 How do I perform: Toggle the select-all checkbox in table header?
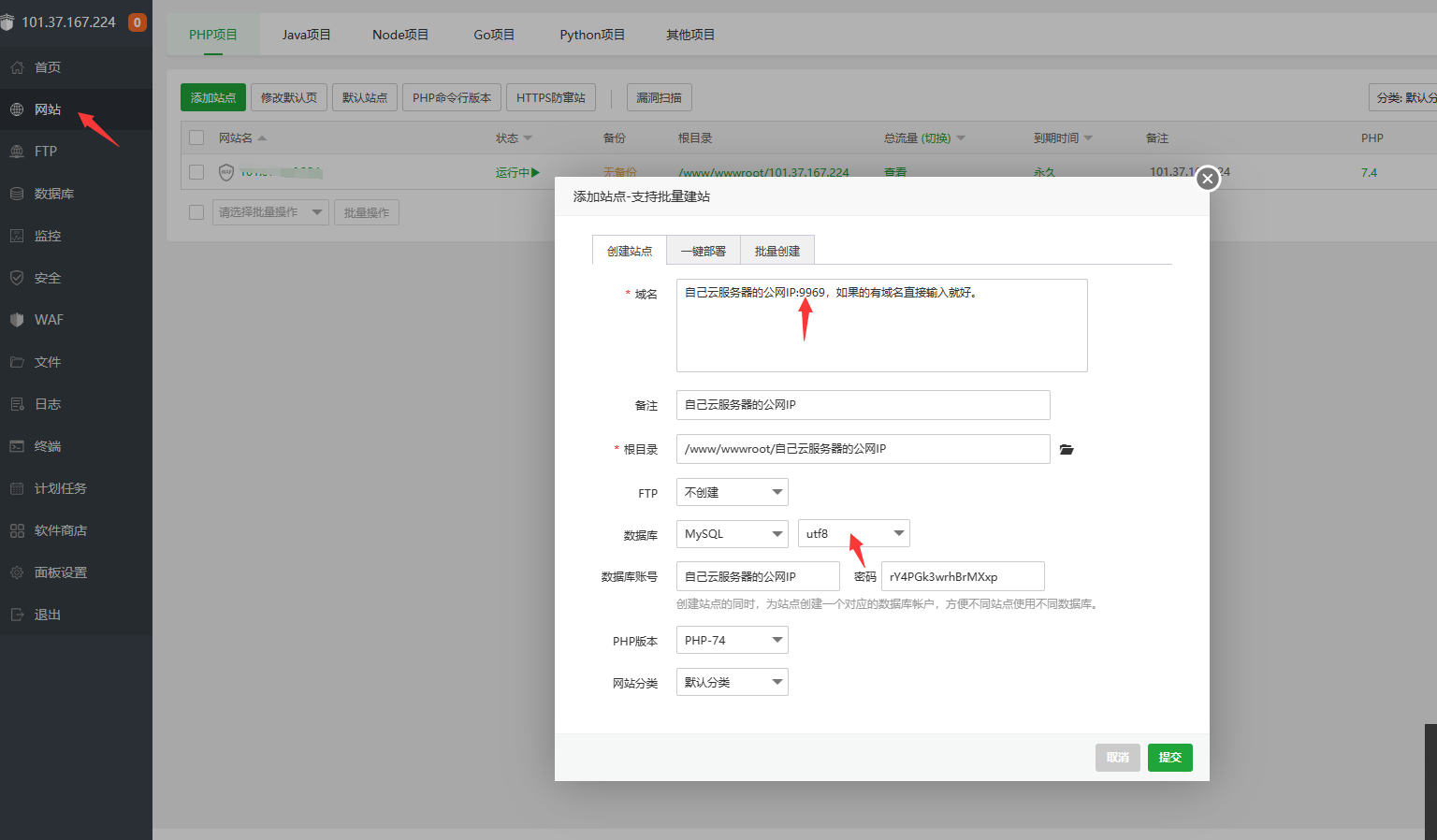click(x=196, y=138)
